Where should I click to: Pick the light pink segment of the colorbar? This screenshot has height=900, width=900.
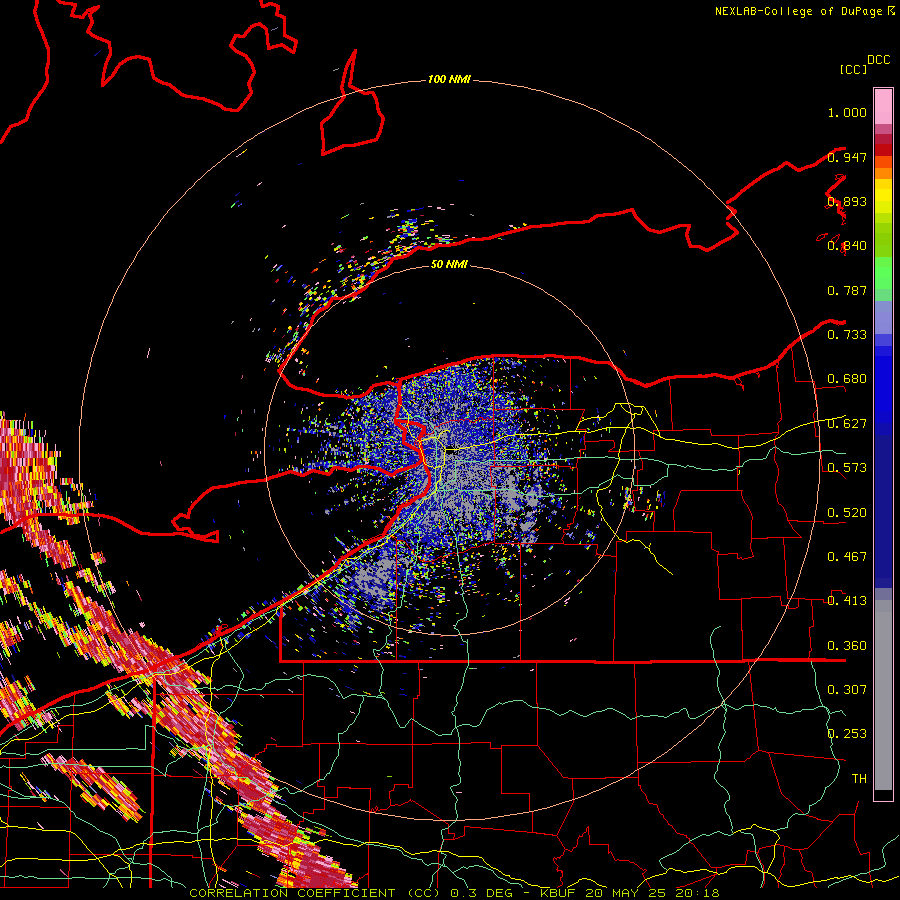pyautogui.click(x=883, y=106)
